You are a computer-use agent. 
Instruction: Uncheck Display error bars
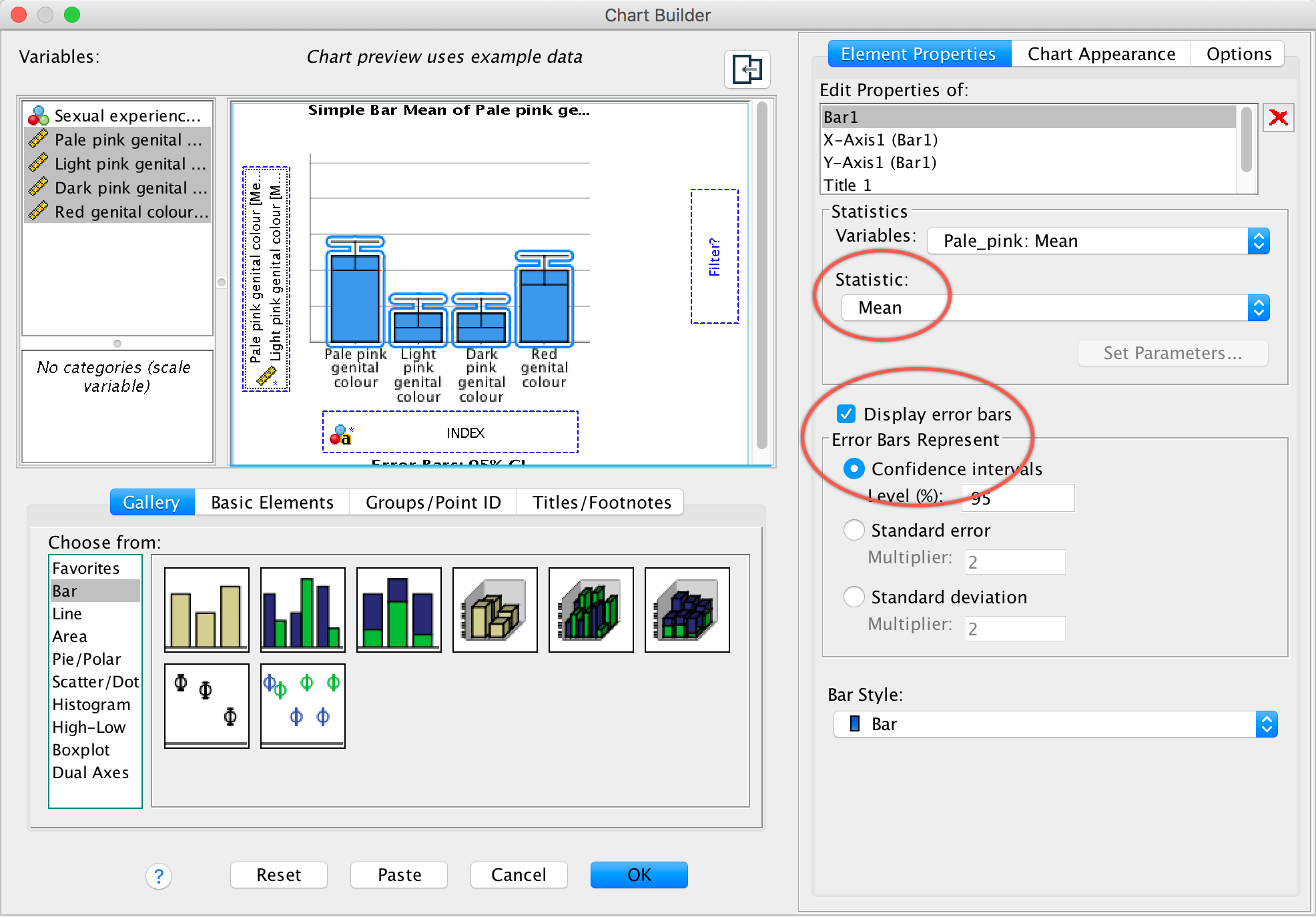tap(846, 414)
